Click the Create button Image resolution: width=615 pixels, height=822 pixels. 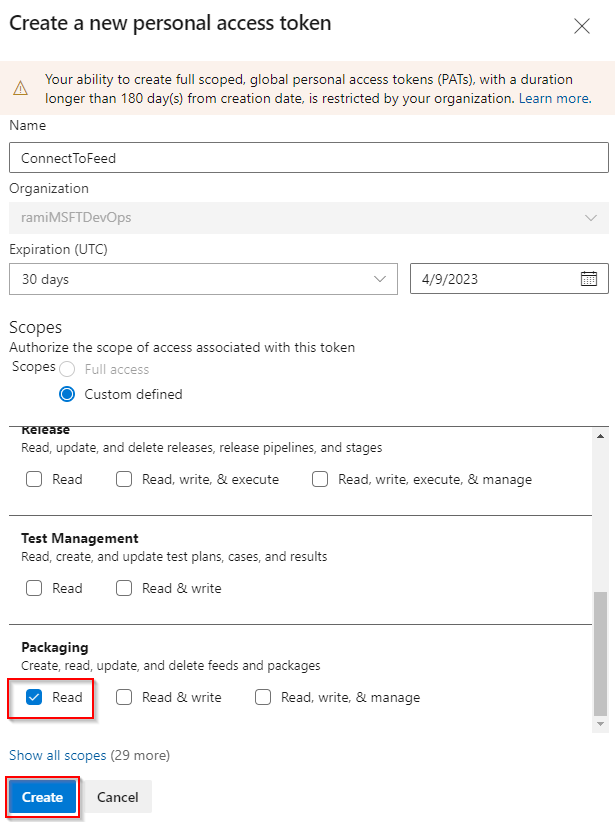42,797
